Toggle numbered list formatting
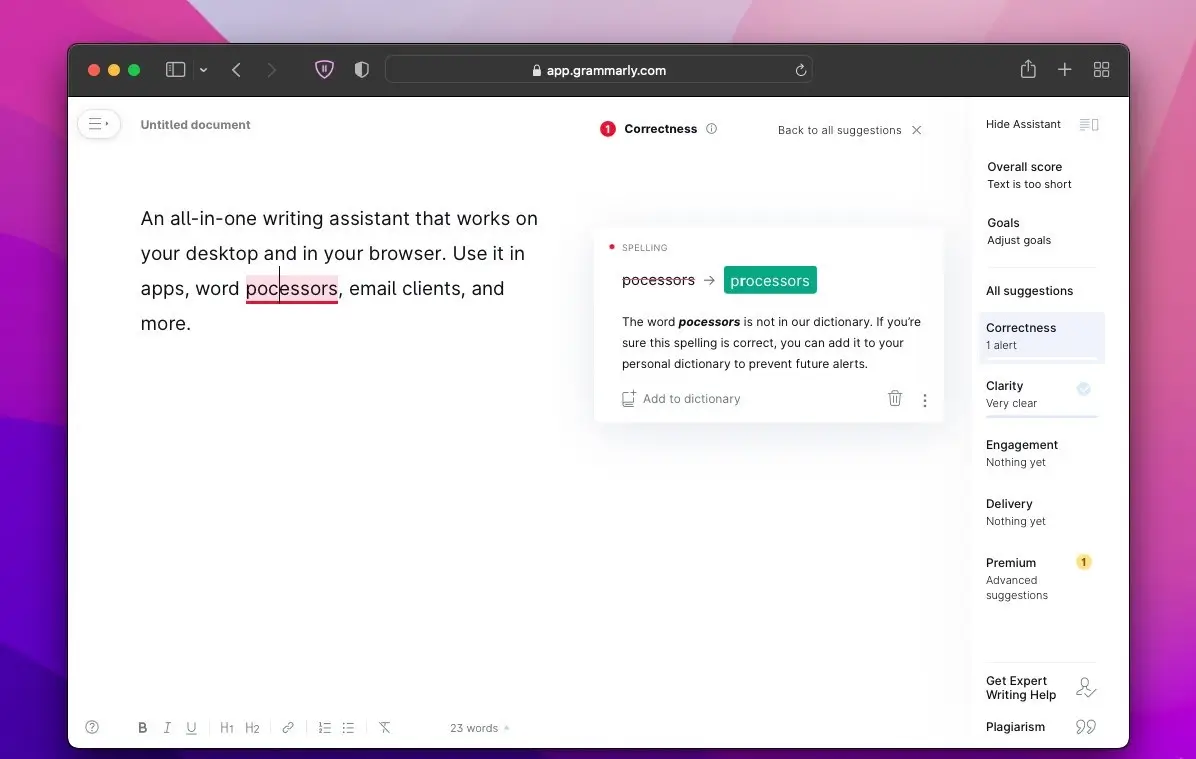The height and width of the screenshot is (759, 1196). 324,728
